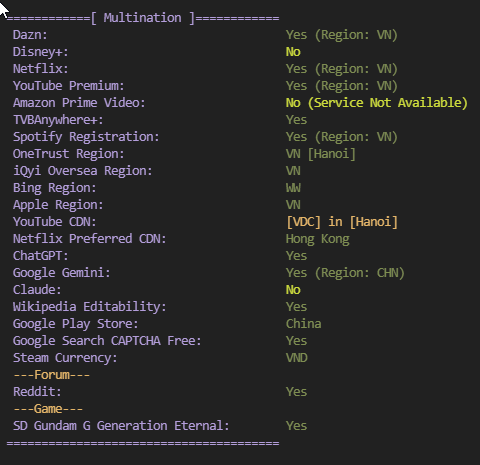This screenshot has height=465, width=480.
Task: Click the Steam Currency VND value
Action: [297, 358]
